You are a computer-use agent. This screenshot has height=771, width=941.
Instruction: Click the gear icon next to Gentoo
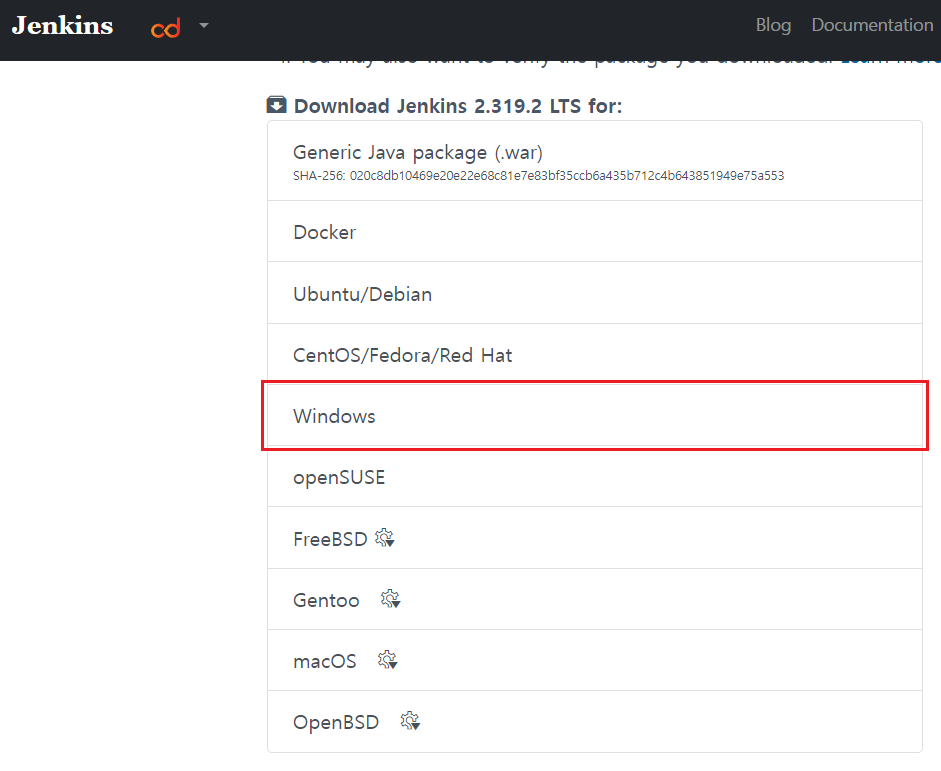pyautogui.click(x=390, y=599)
